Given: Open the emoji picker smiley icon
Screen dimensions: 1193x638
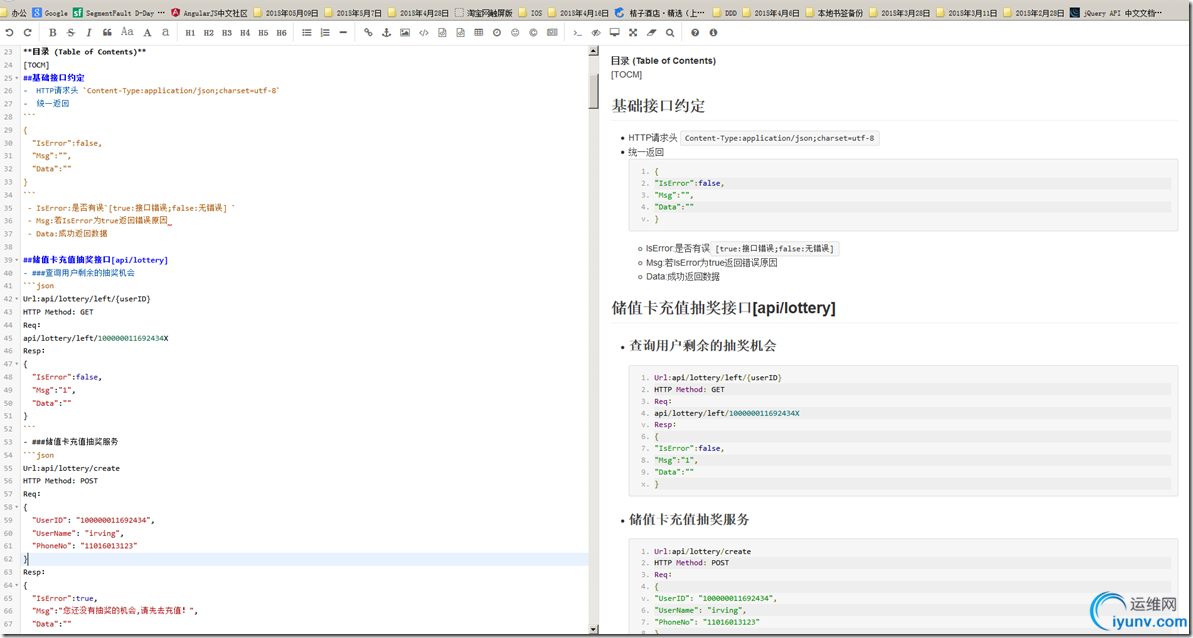Looking at the screenshot, I should 515,33.
